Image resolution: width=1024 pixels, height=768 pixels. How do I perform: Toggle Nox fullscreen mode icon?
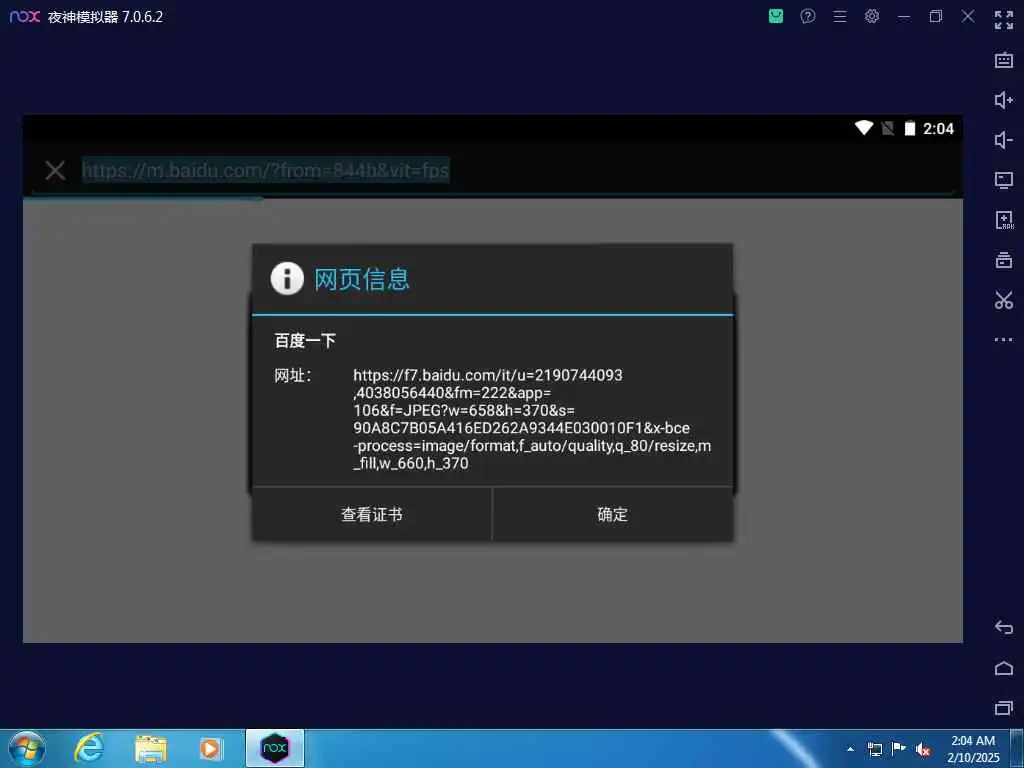click(1004, 20)
